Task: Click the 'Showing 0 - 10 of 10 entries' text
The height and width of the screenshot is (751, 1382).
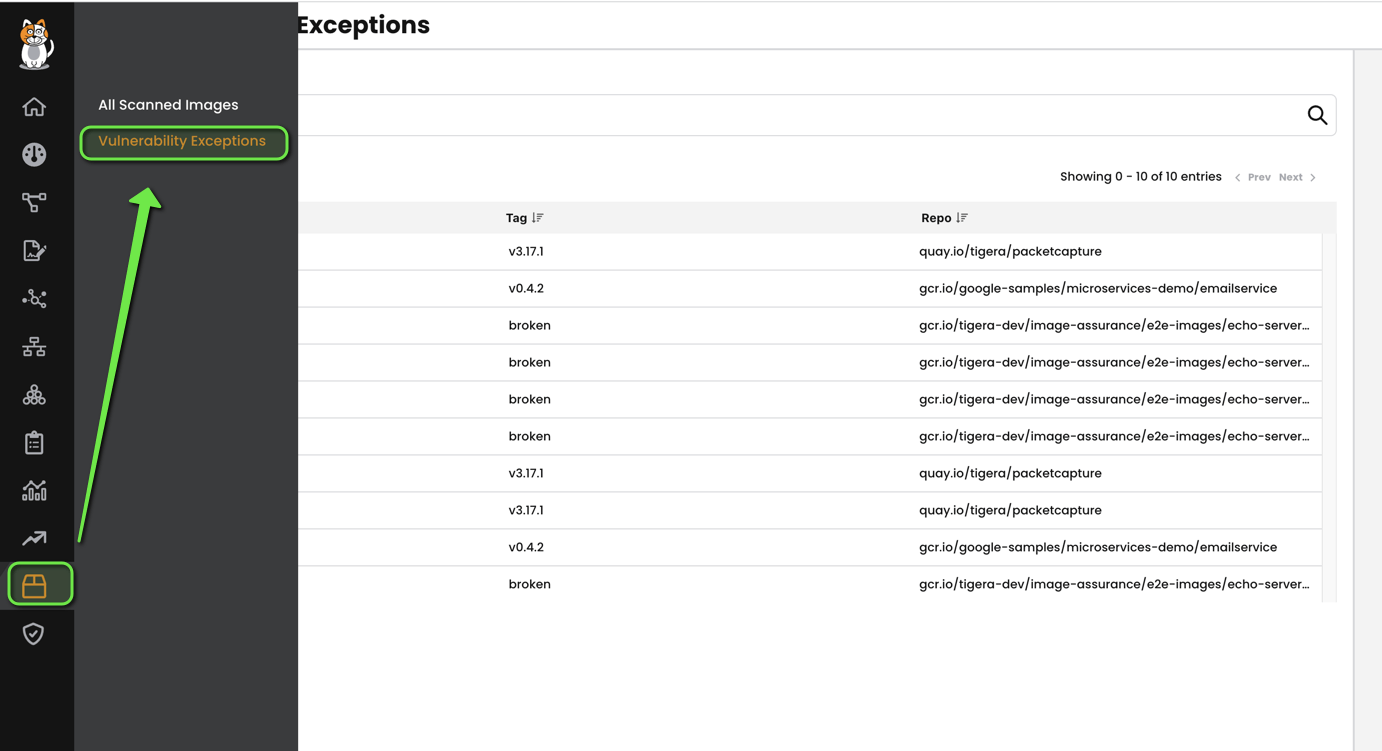Action: pos(1141,177)
